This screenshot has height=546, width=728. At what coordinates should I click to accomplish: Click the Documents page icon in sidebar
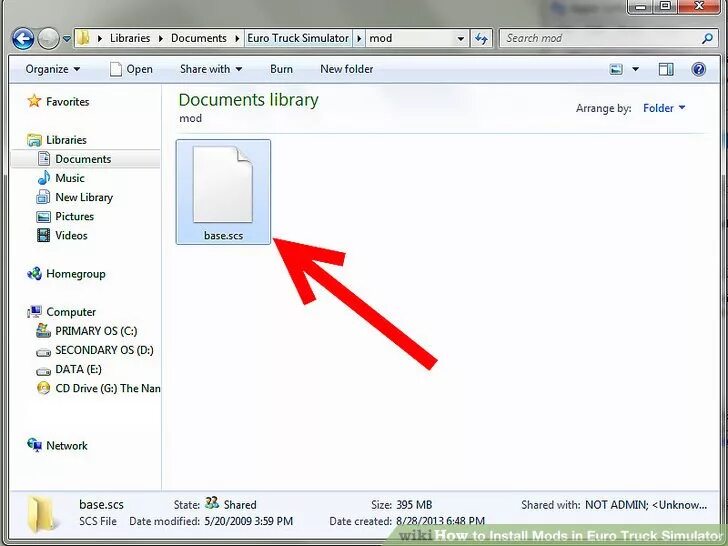[44, 159]
